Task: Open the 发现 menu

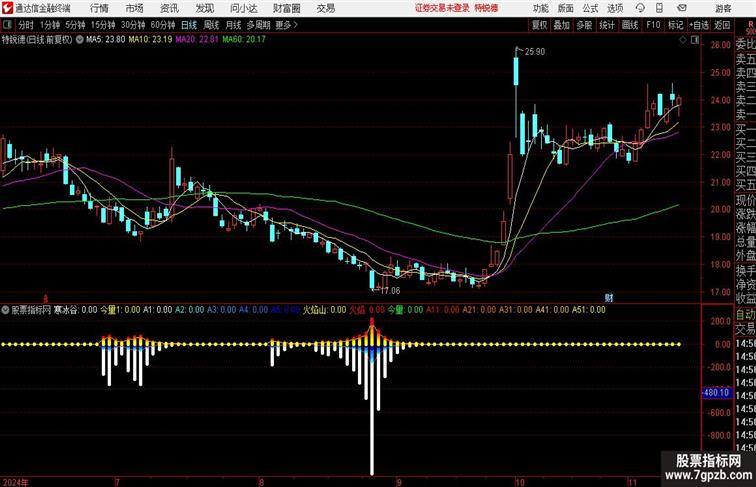Action: [204, 8]
